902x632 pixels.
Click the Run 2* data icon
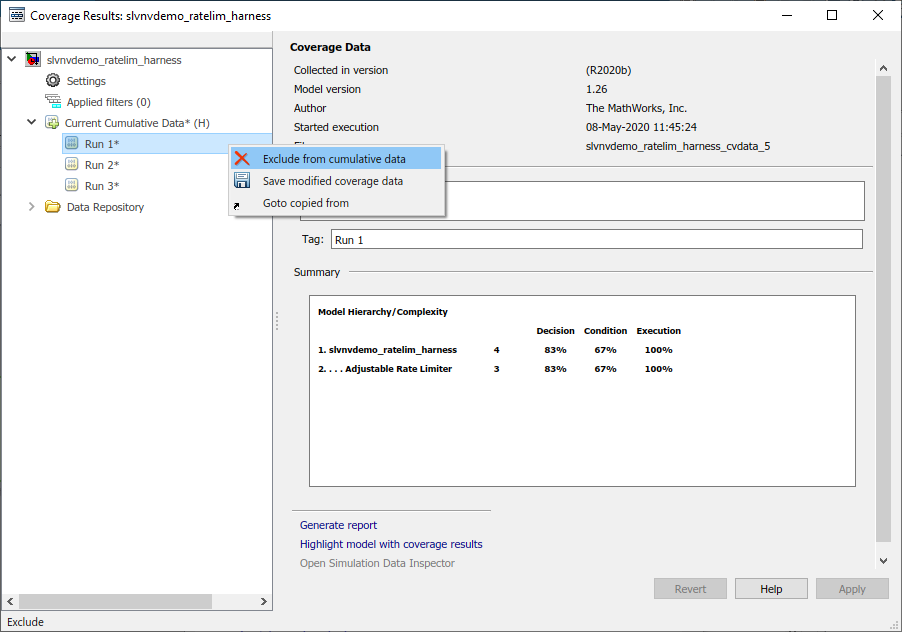click(72, 165)
